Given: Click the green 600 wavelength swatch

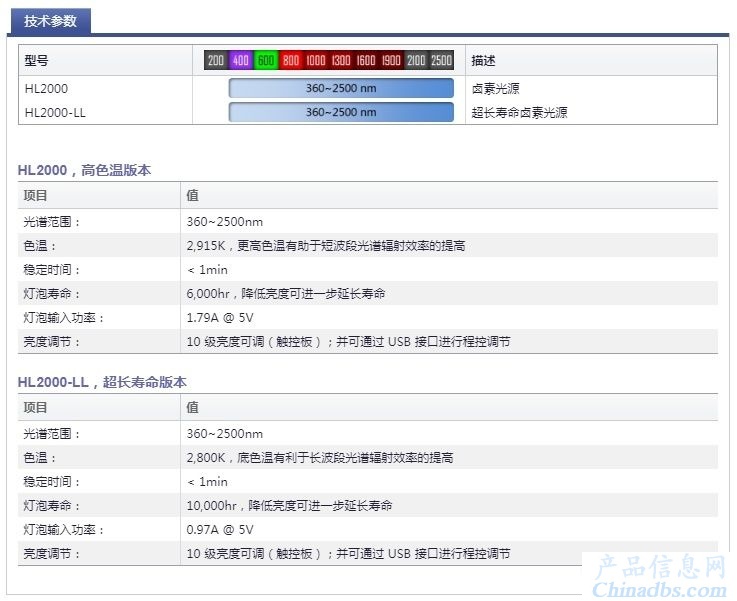Looking at the screenshot, I should pos(266,60).
